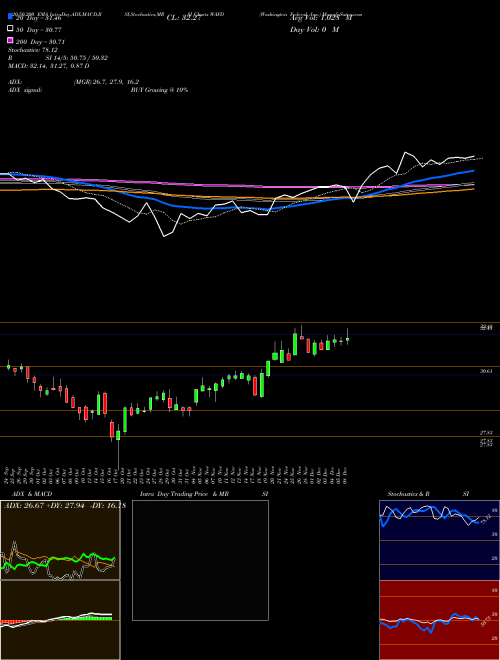This screenshot has width=500, height=660.
Task: Click the ADX indicator chart panel
Action: (x=60, y=540)
